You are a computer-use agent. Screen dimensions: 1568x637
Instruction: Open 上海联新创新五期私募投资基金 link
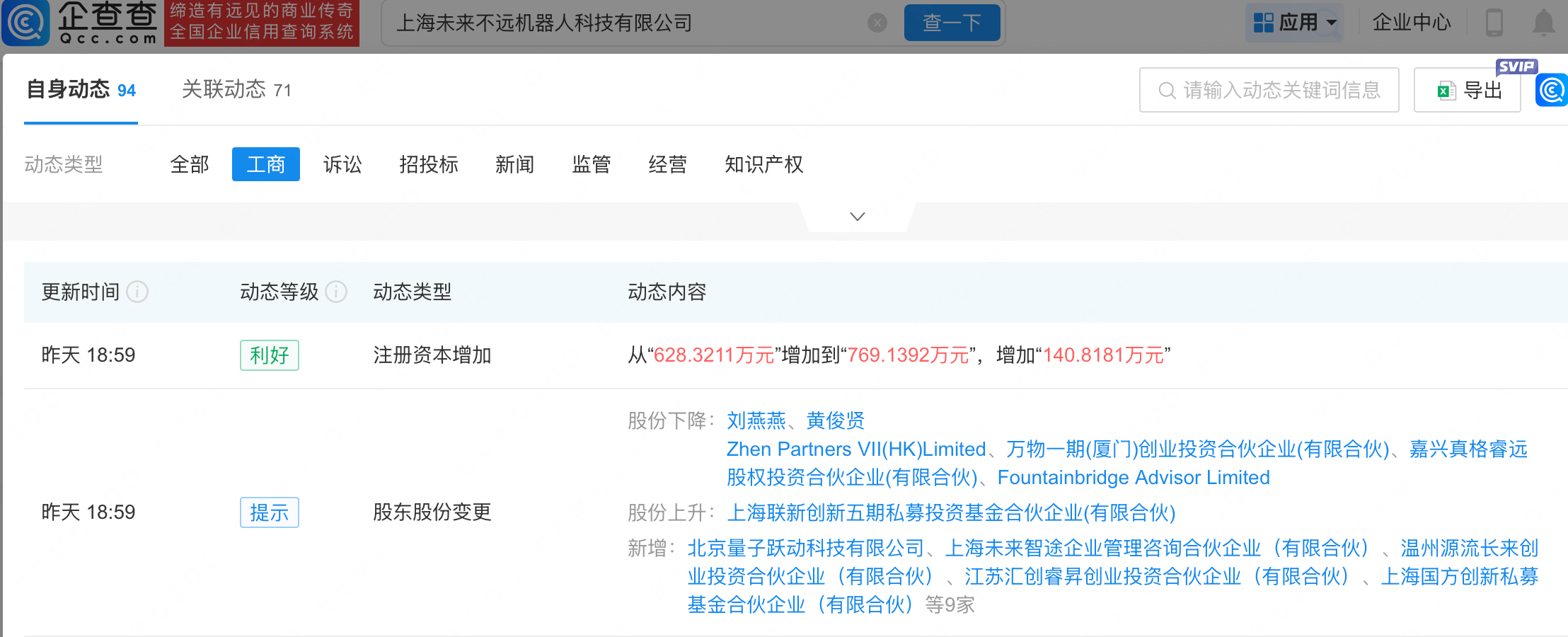tap(951, 512)
